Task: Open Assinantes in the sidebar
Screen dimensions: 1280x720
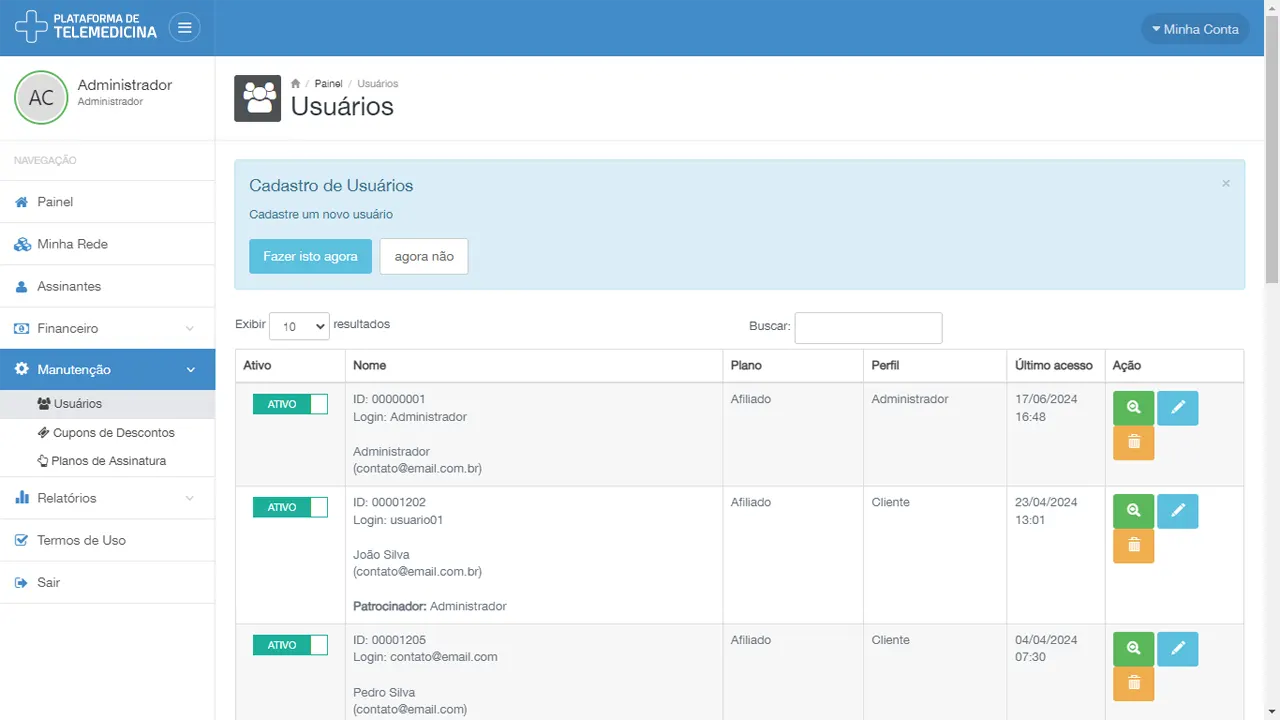Action: click(107, 286)
